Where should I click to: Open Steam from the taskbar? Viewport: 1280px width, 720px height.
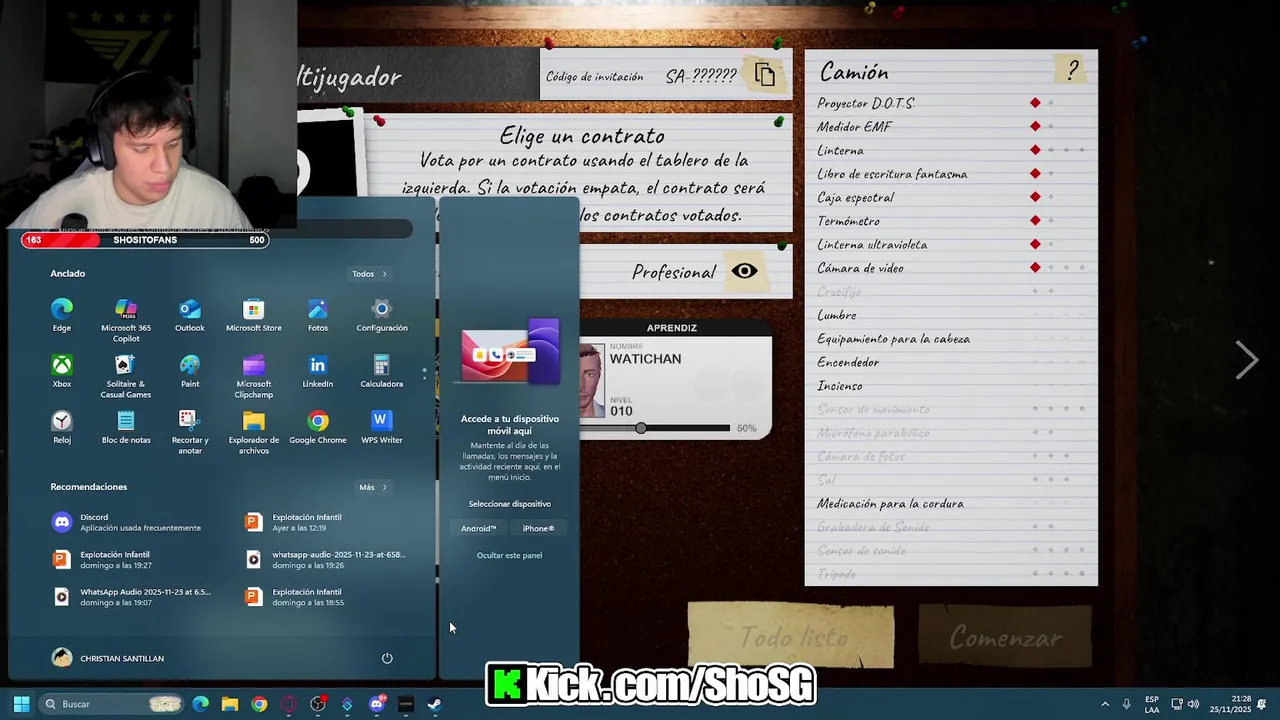[x=435, y=704]
